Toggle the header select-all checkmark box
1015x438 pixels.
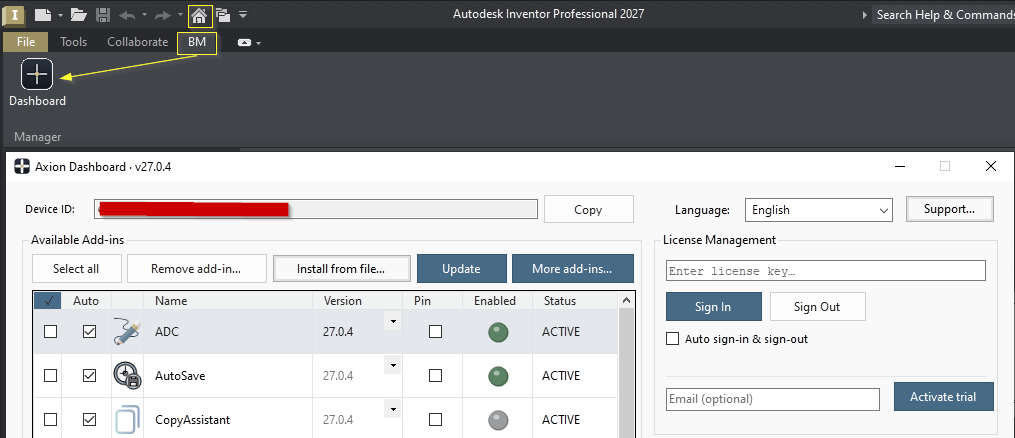48,300
